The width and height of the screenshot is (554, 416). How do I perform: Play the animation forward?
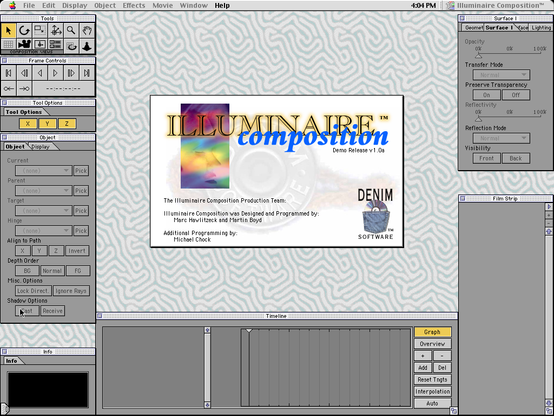coord(55,73)
